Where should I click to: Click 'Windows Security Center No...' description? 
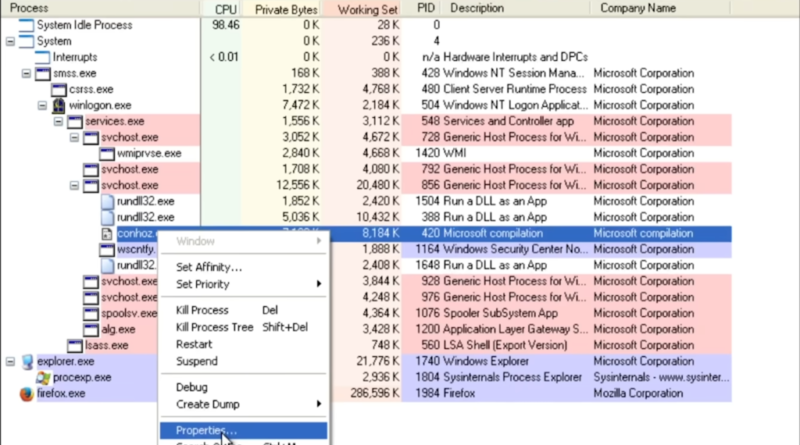coord(515,250)
